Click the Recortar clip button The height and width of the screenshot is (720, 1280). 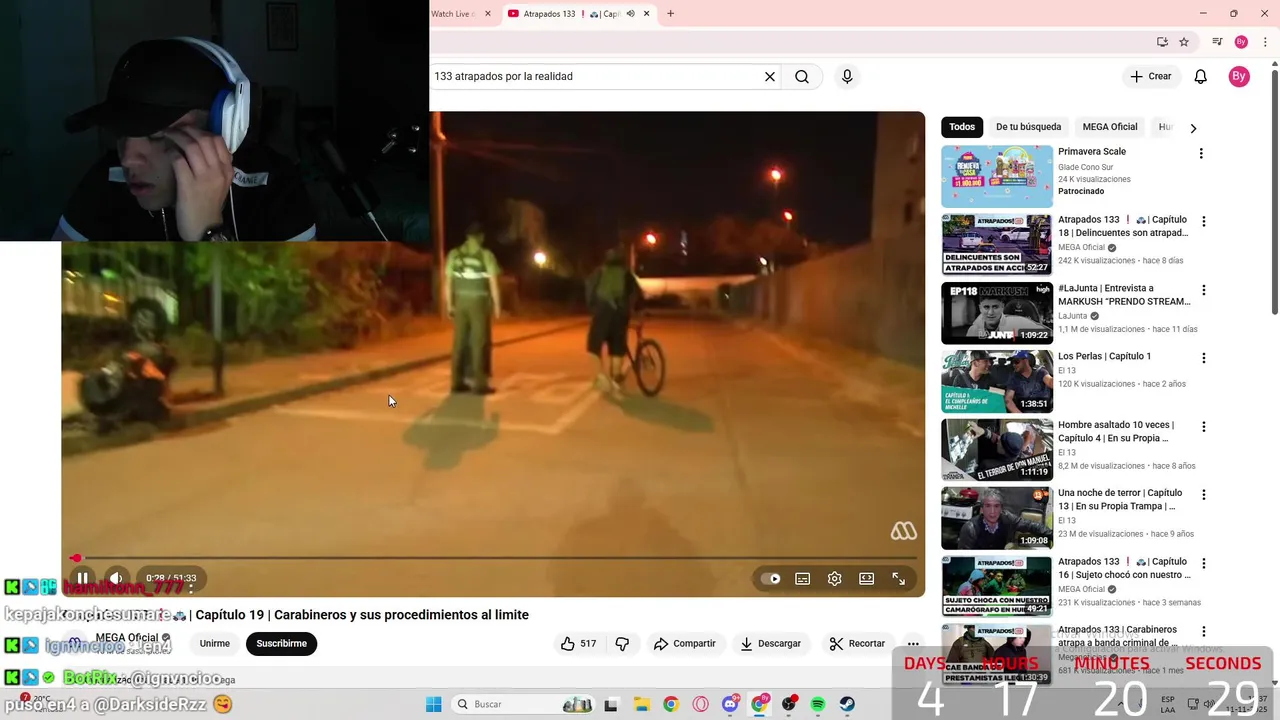click(x=857, y=644)
